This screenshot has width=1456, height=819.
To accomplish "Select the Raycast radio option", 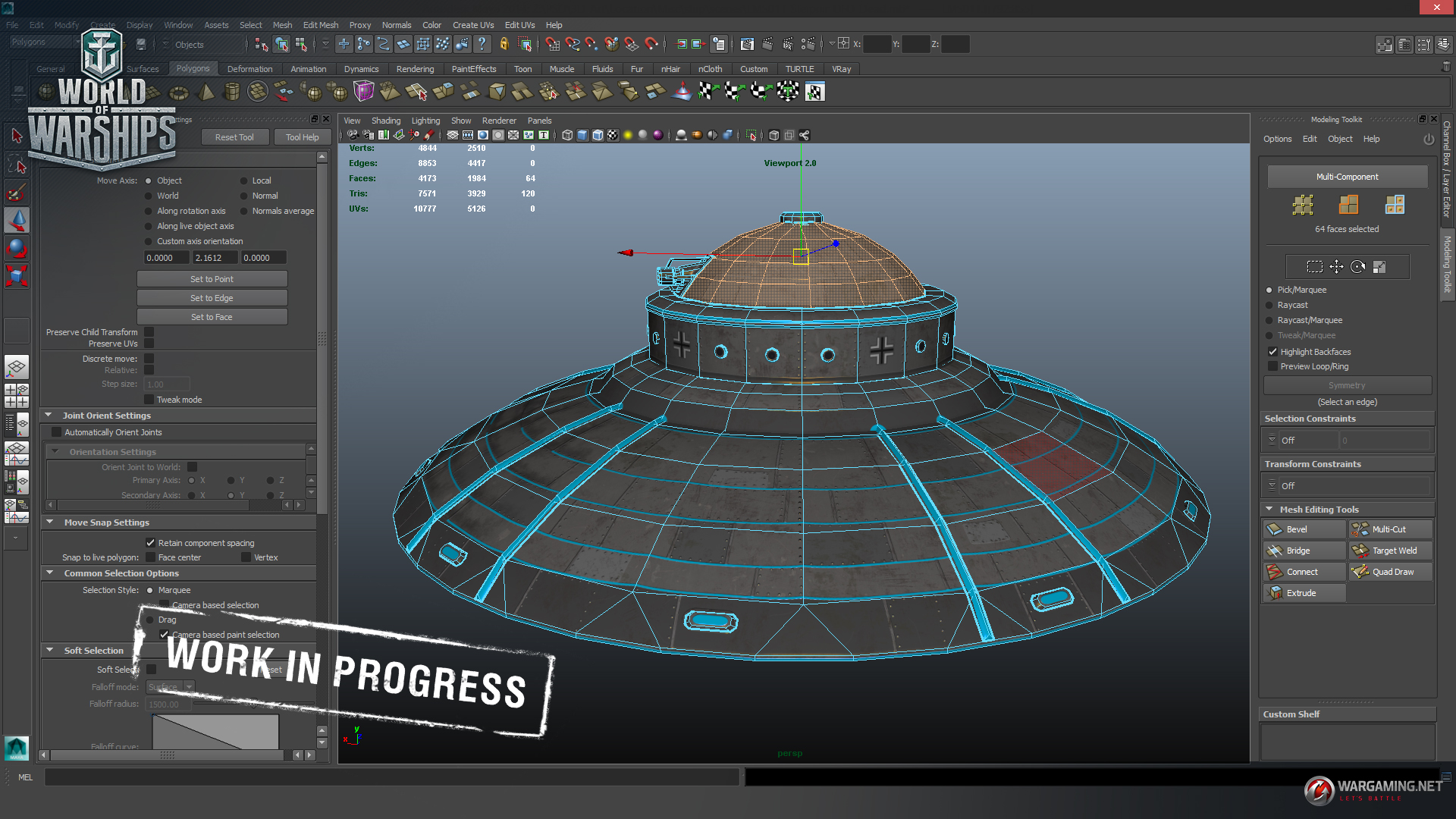I will (1269, 305).
